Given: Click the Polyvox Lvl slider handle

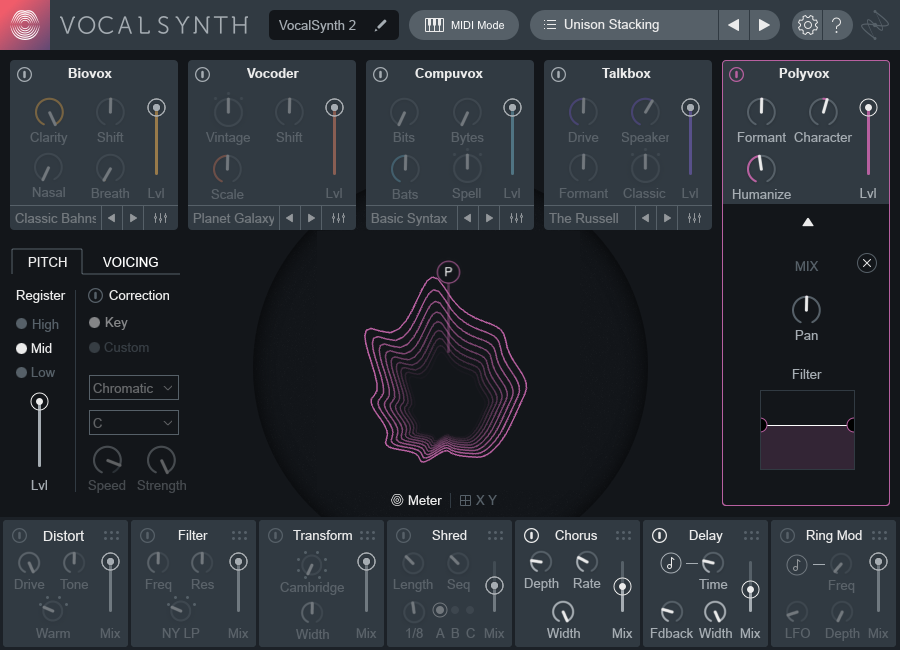Looking at the screenshot, I should [x=868, y=107].
